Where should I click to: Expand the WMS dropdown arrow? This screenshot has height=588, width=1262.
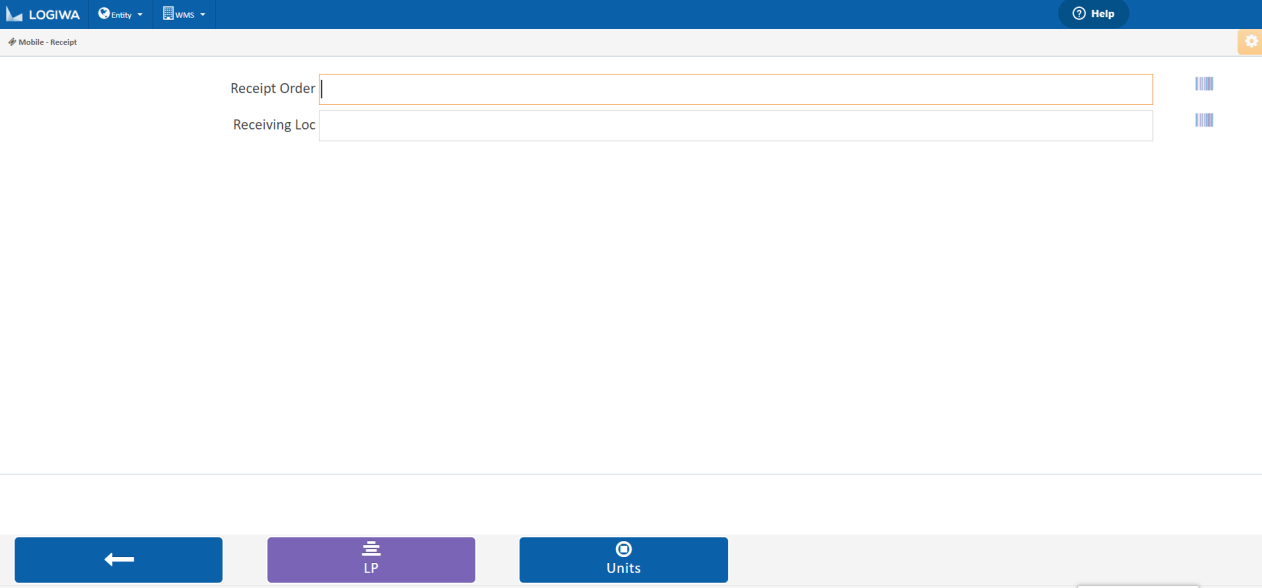tap(203, 15)
